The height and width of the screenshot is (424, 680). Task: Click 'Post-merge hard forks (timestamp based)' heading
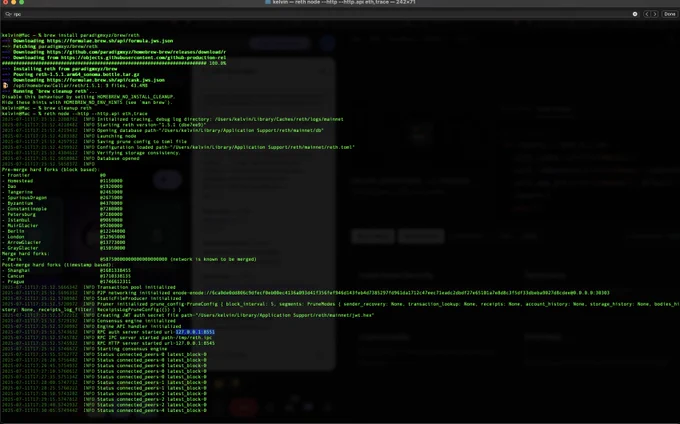point(57,265)
